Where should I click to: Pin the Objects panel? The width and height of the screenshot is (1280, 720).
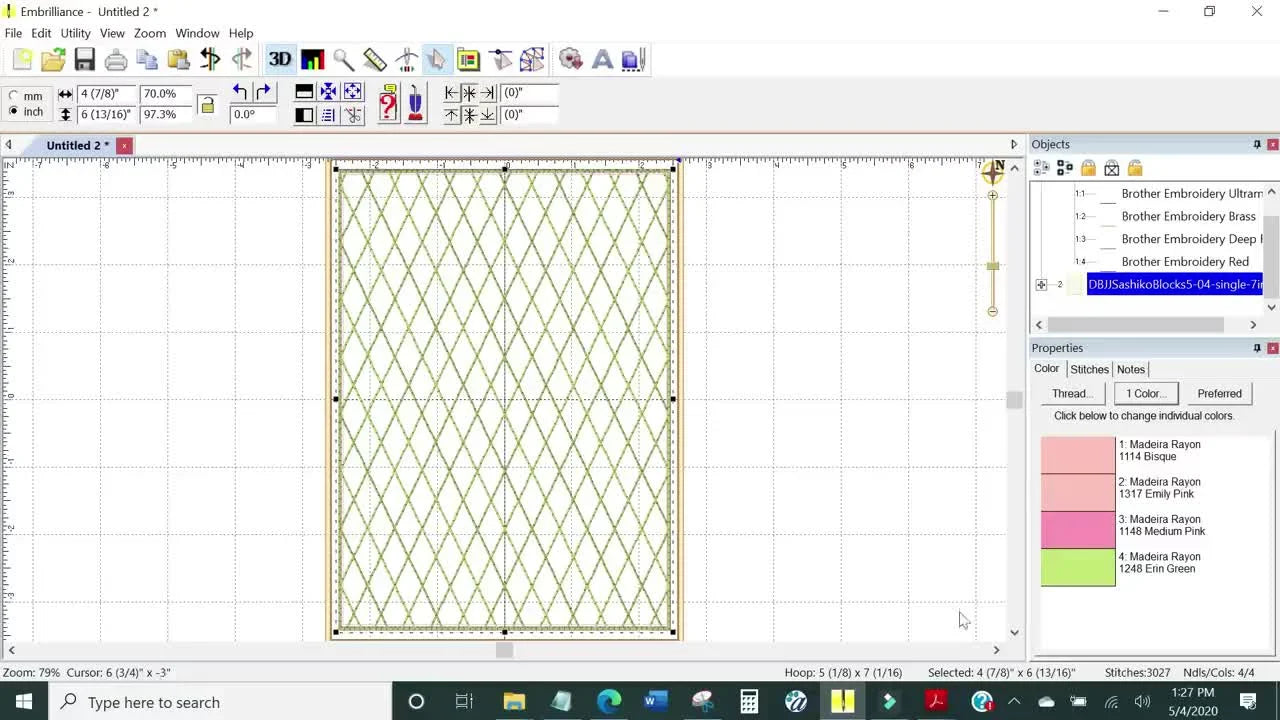tap(1257, 145)
